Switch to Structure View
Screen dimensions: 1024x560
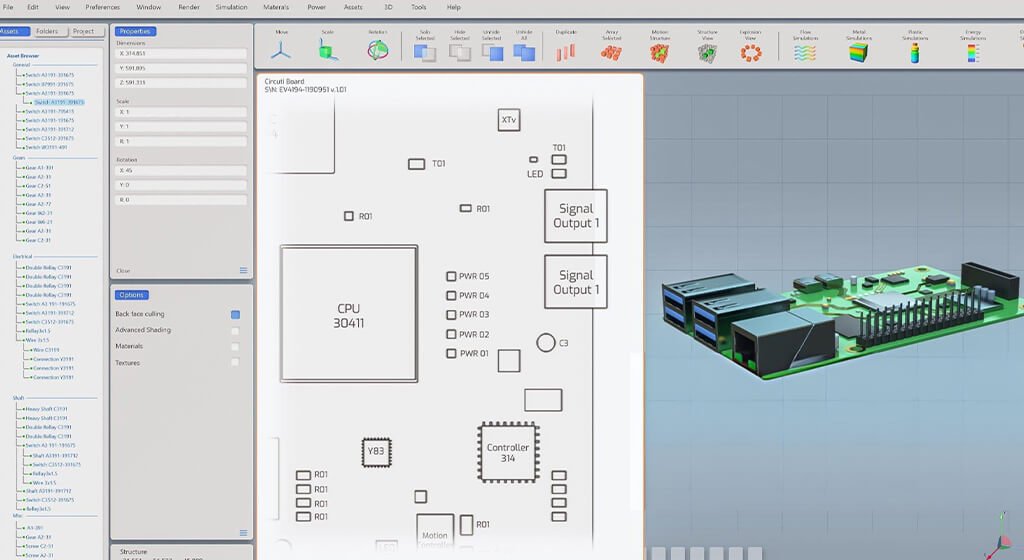coord(707,53)
